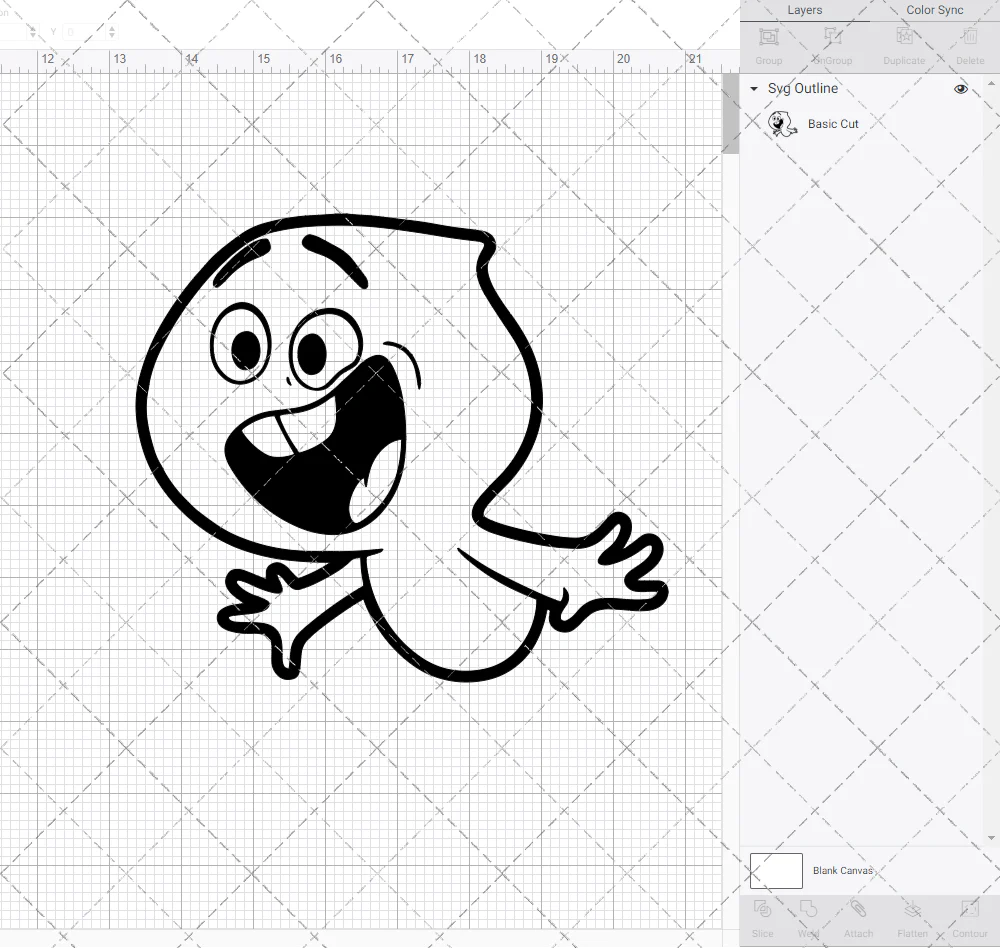This screenshot has width=1000, height=948.
Task: Click the Attach paperclip icon
Action: point(858,915)
